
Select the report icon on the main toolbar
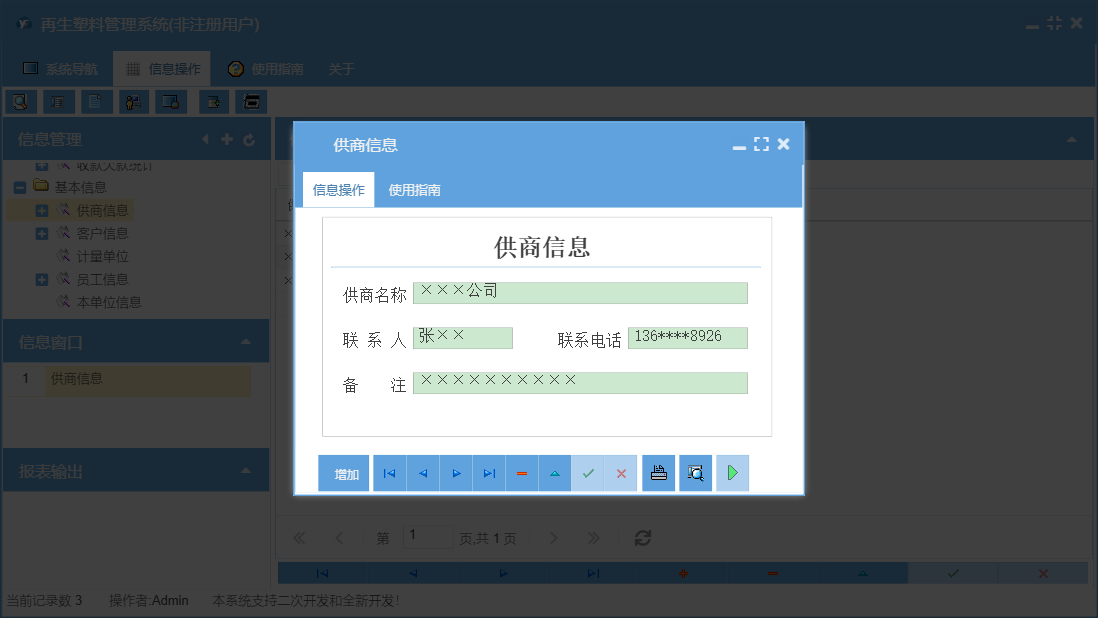(58, 101)
